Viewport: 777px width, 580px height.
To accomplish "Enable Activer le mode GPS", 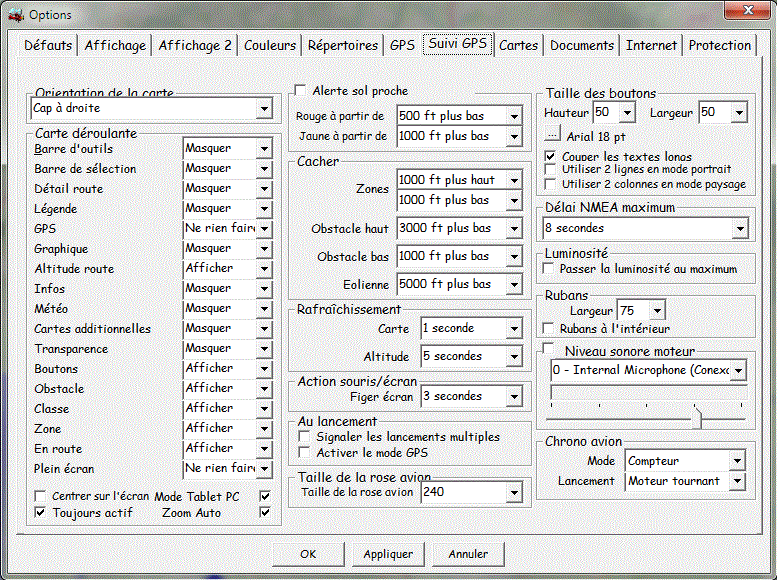I will pos(304,453).
